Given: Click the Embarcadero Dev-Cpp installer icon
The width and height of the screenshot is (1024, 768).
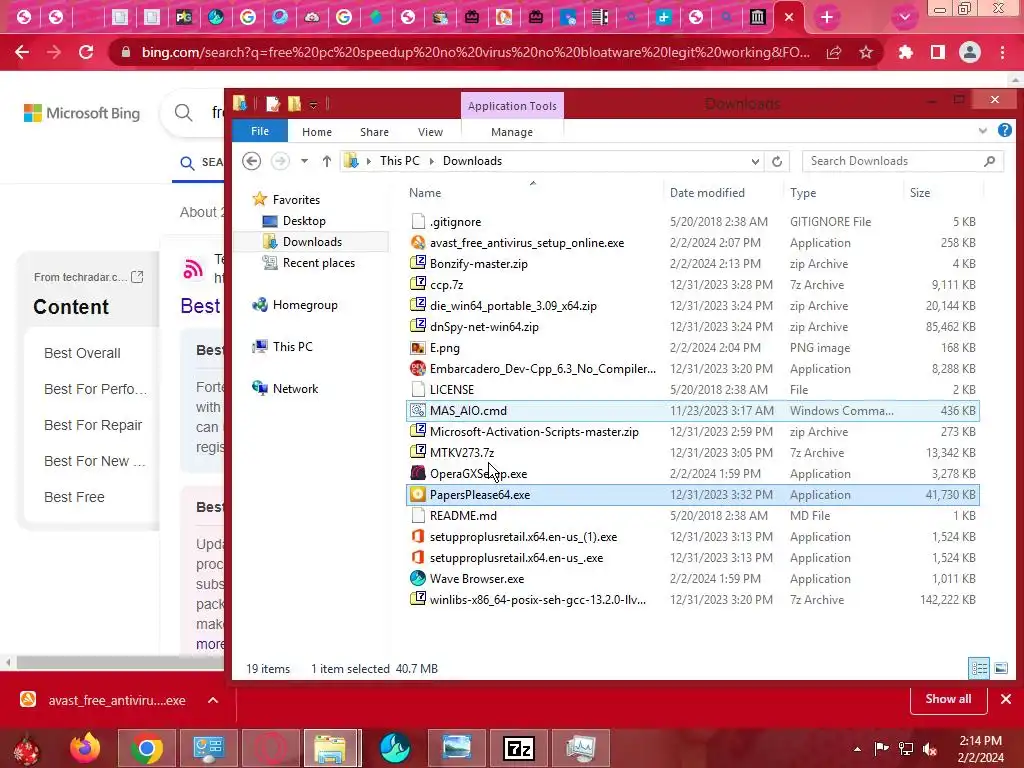Looking at the screenshot, I should click(418, 368).
